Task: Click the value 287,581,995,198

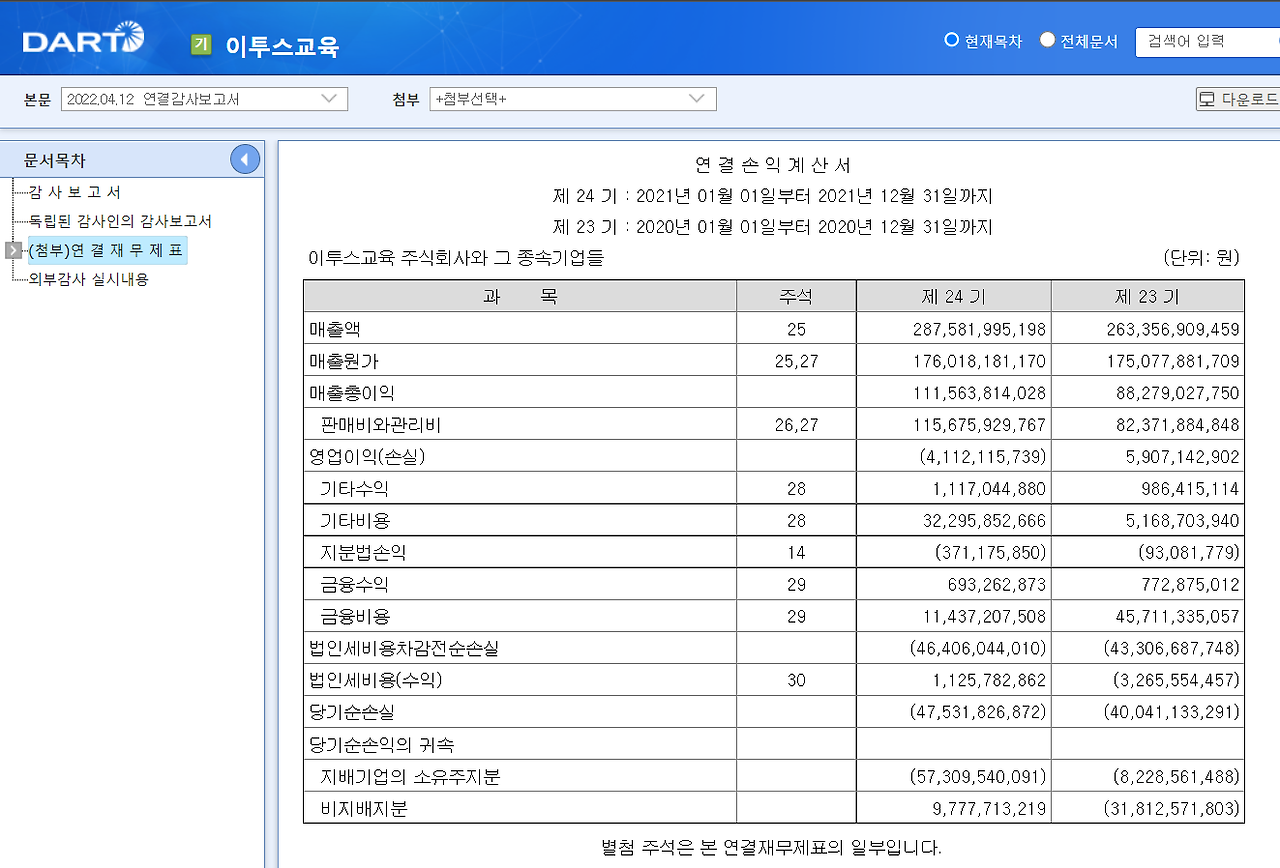Action: pyautogui.click(x=979, y=329)
